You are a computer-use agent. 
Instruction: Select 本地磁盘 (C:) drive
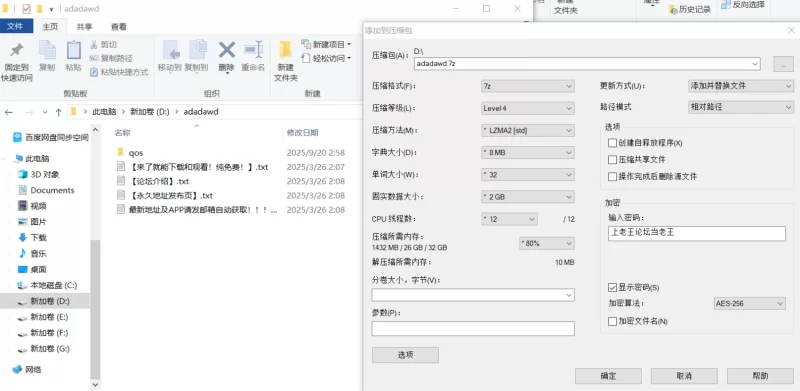tap(47, 285)
